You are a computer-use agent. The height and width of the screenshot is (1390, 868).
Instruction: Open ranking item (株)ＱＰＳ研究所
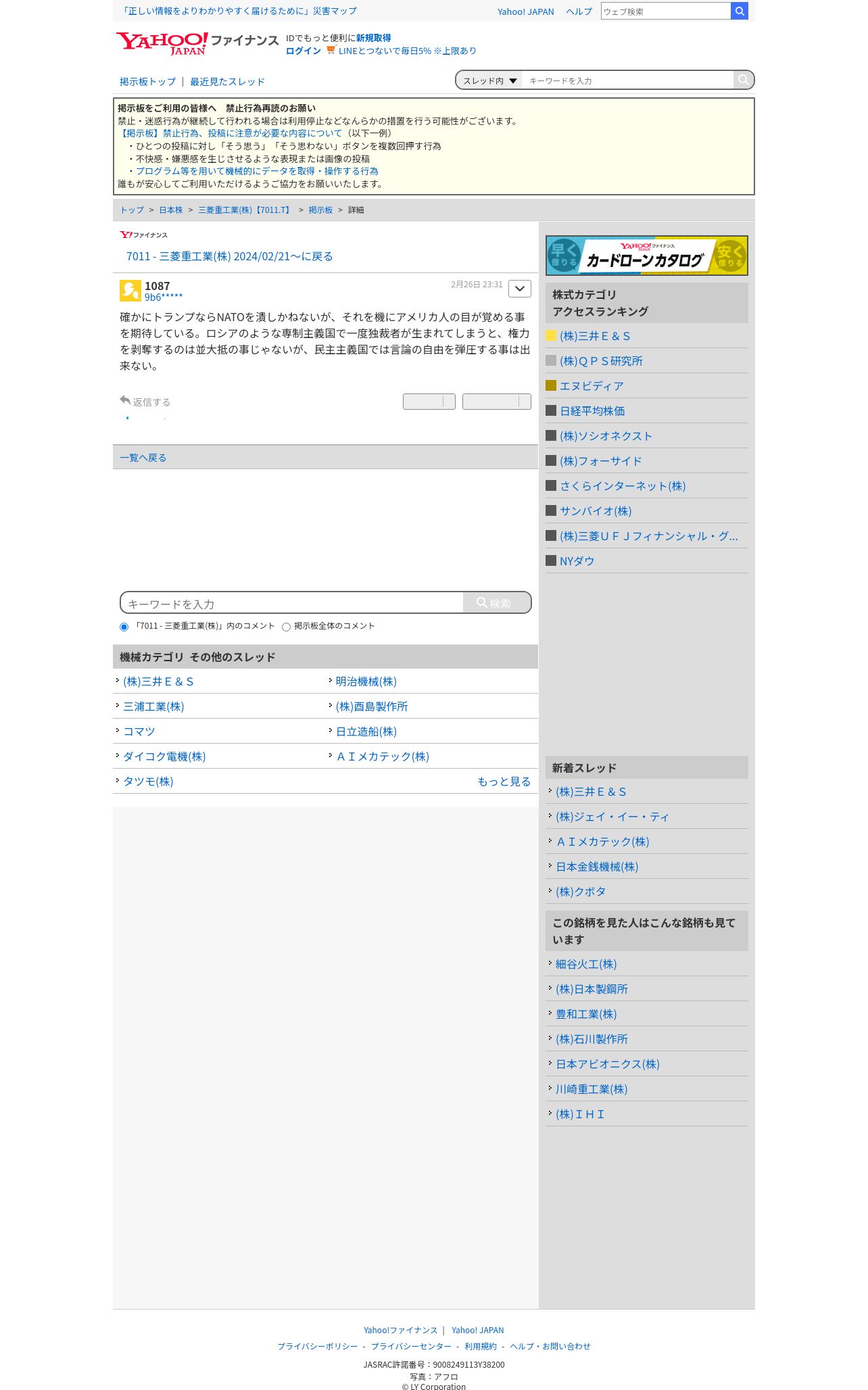601,361
